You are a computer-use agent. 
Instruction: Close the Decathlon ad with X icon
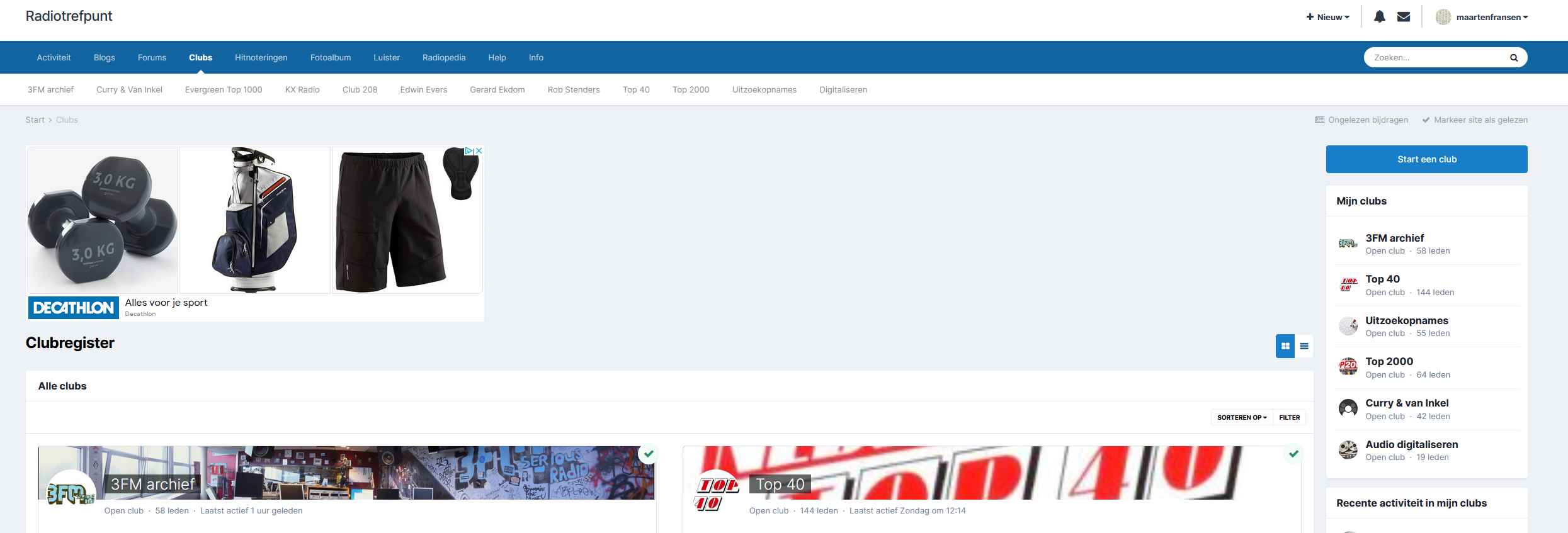[479, 151]
